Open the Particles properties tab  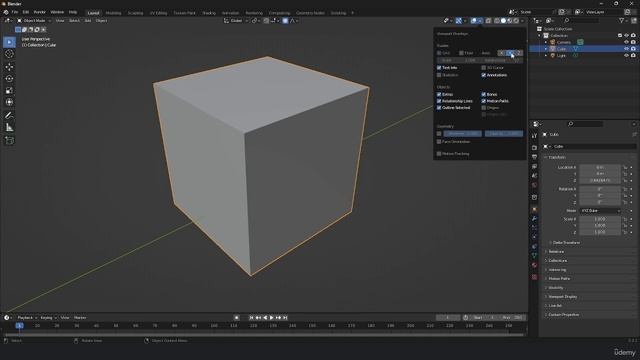[x=534, y=228]
